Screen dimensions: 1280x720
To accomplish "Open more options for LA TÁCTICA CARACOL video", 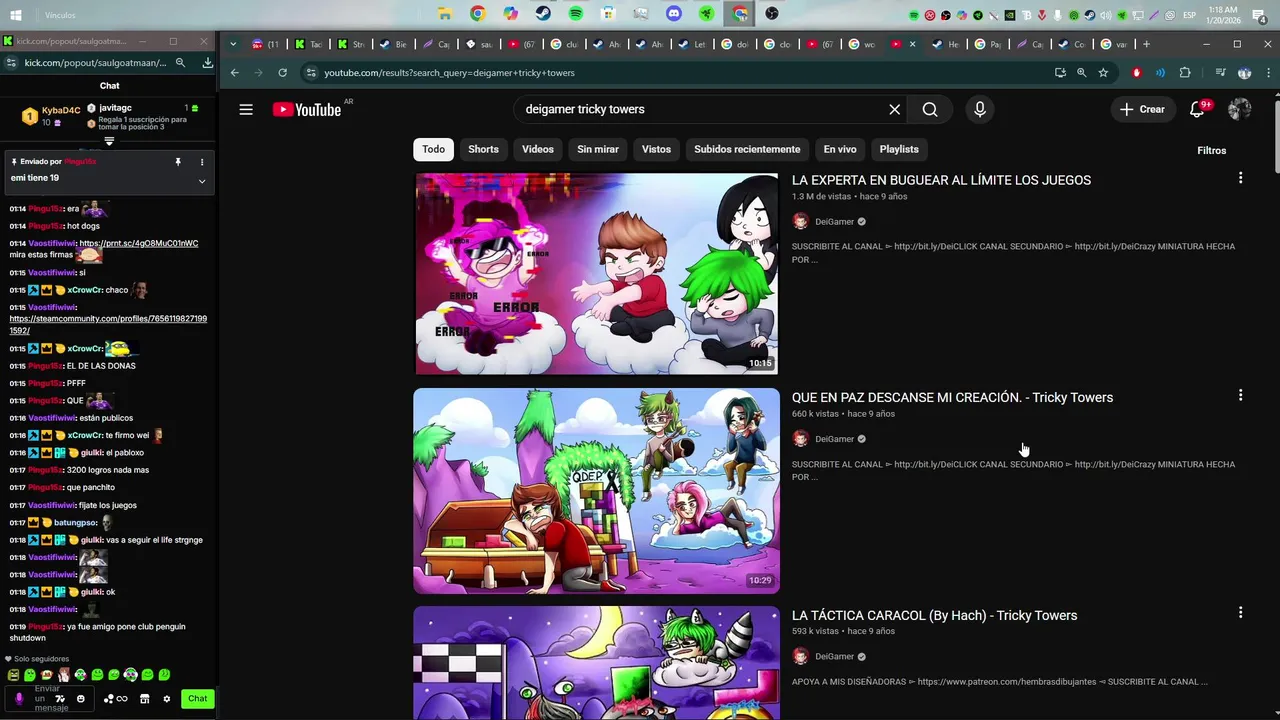I will (1240, 612).
